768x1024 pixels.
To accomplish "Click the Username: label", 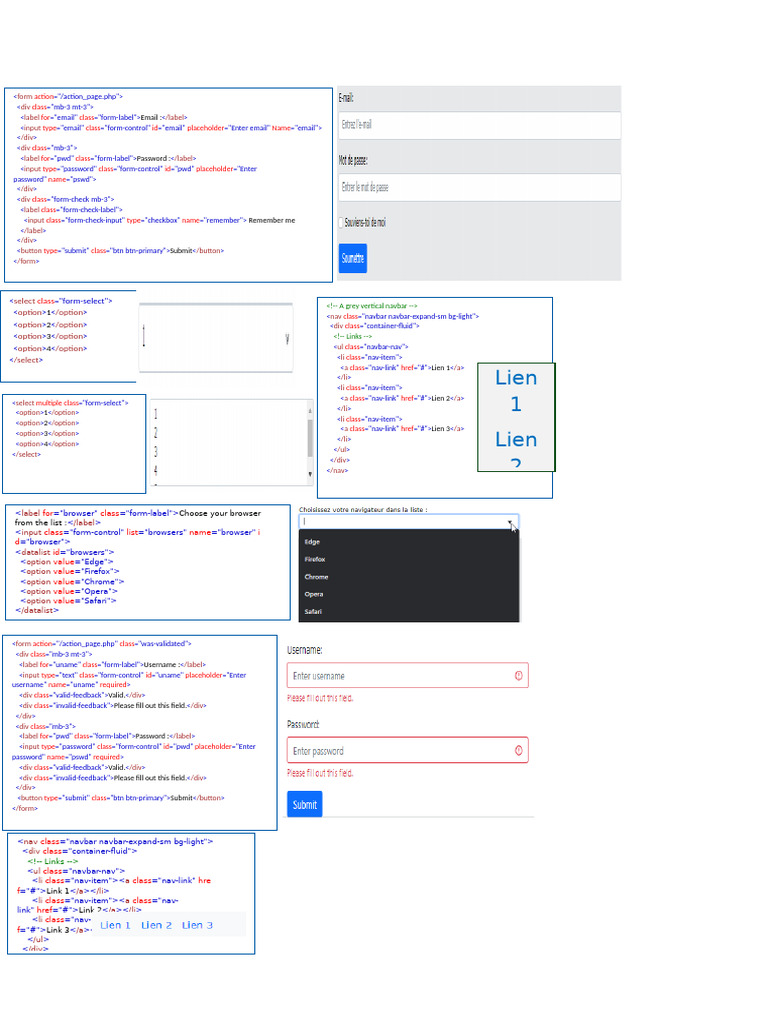I will pos(304,650).
